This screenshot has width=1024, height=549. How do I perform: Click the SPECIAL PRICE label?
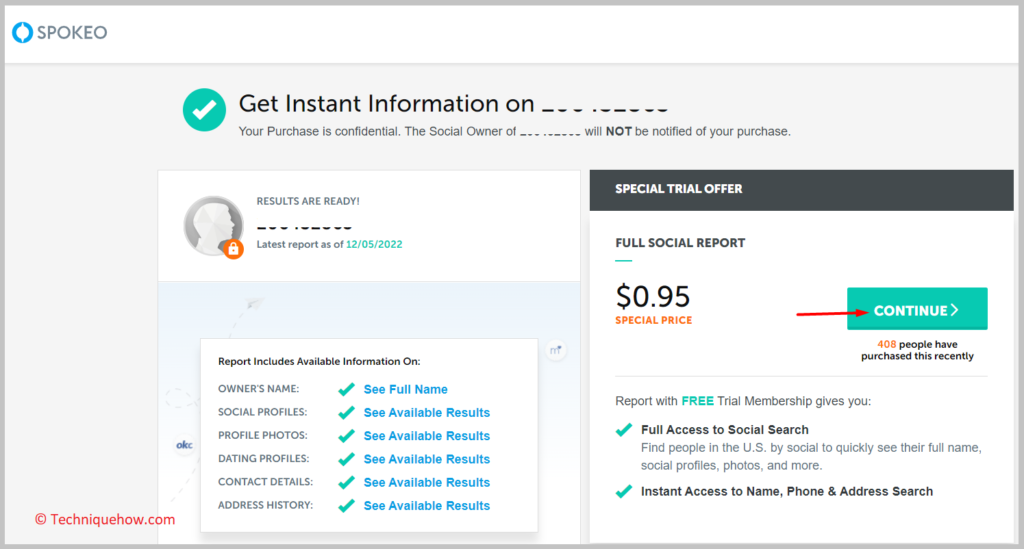654,321
